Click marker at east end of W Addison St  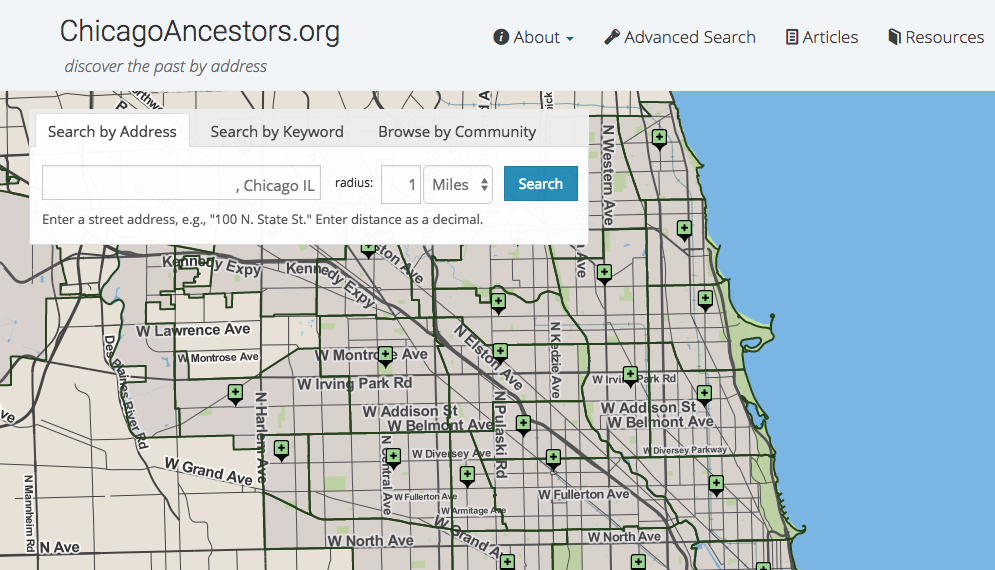click(704, 394)
